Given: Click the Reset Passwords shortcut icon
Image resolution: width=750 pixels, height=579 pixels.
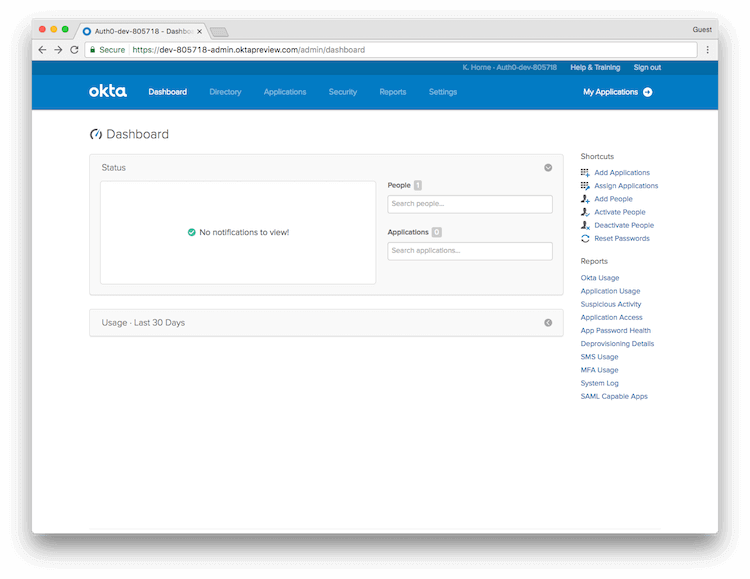Looking at the screenshot, I should [585, 238].
